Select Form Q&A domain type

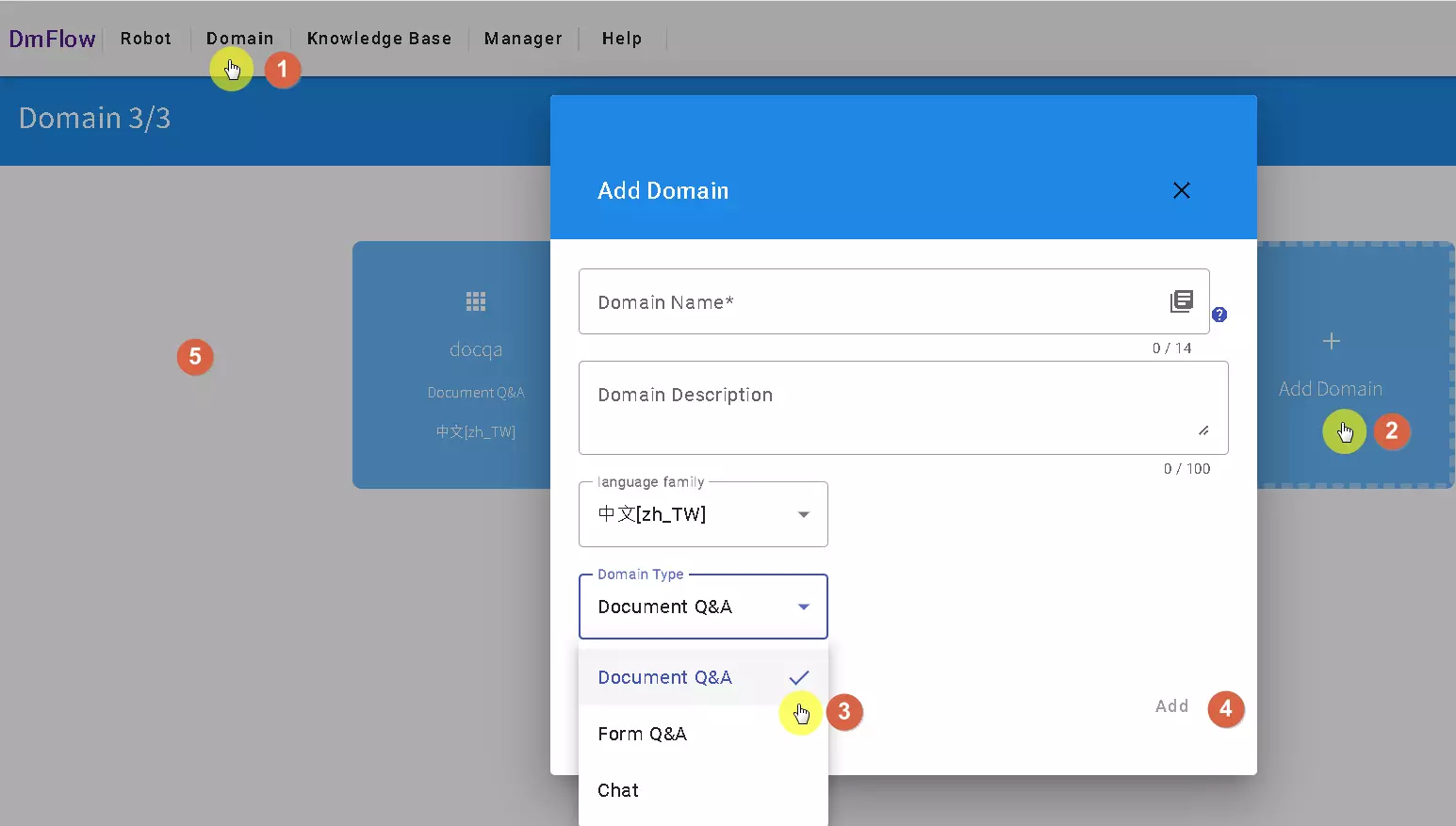coord(642,734)
